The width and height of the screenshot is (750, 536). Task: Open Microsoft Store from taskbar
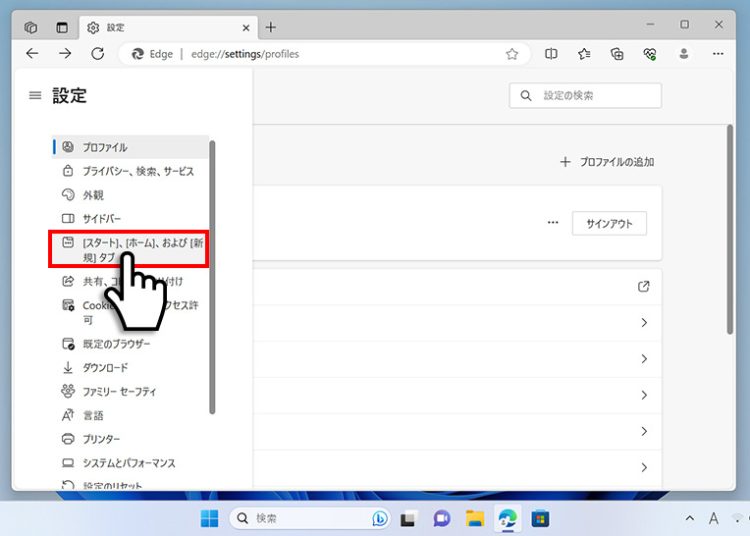540,518
